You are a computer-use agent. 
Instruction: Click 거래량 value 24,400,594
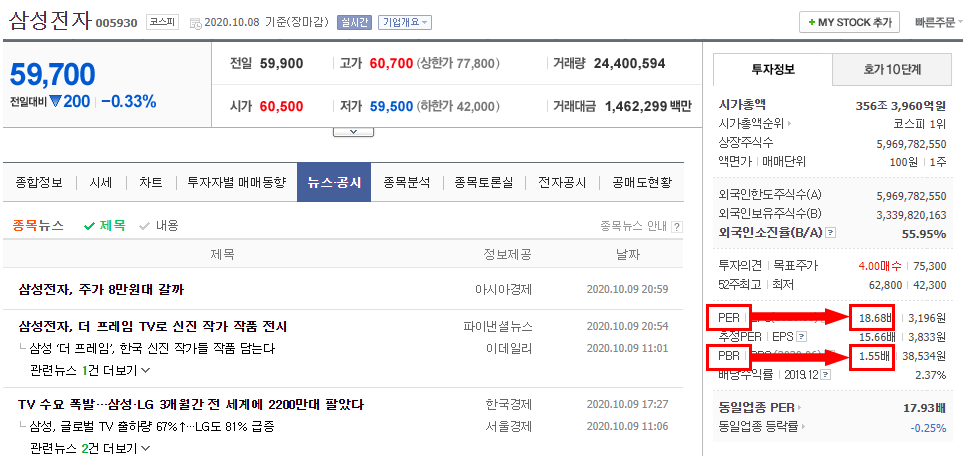(x=629, y=63)
